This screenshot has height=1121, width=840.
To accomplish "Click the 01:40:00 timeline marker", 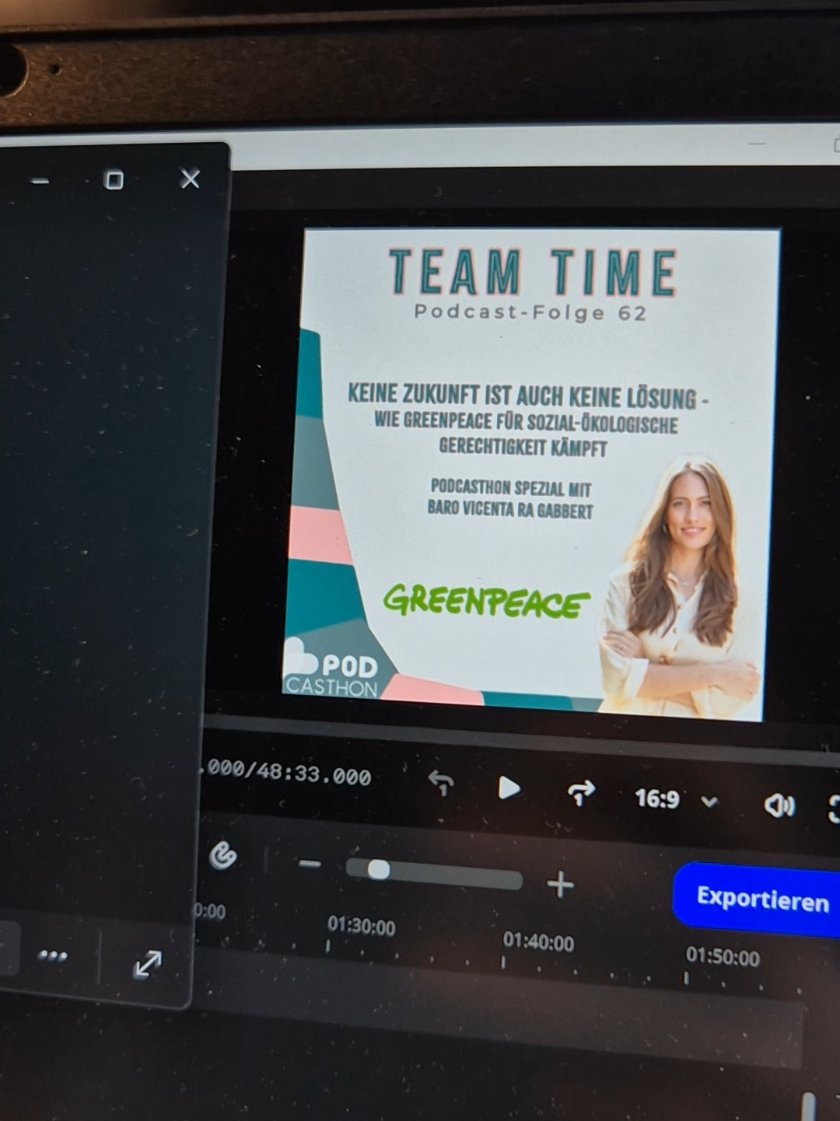I will click(x=538, y=942).
